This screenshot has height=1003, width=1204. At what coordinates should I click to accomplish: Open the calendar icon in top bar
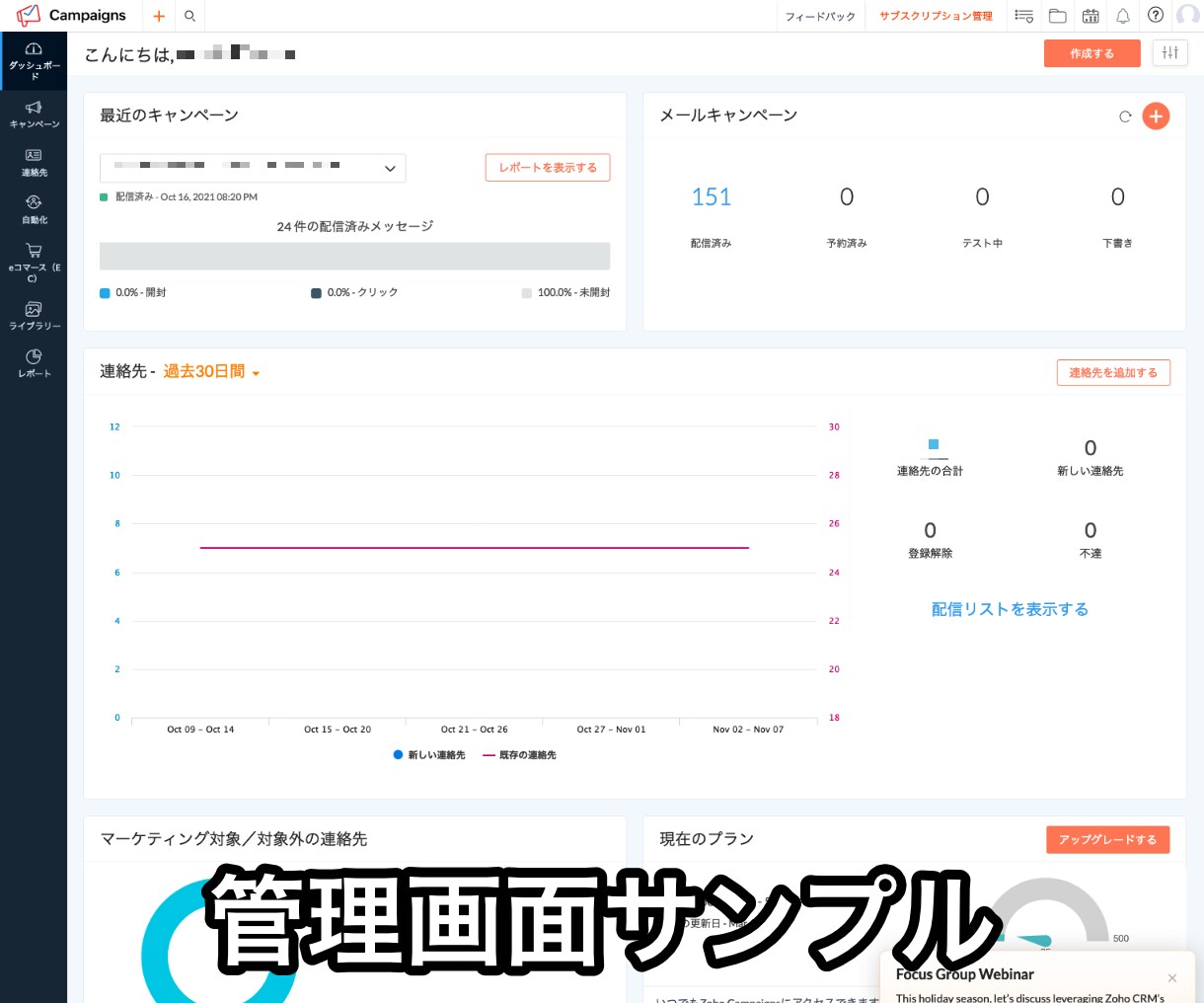point(1091,16)
